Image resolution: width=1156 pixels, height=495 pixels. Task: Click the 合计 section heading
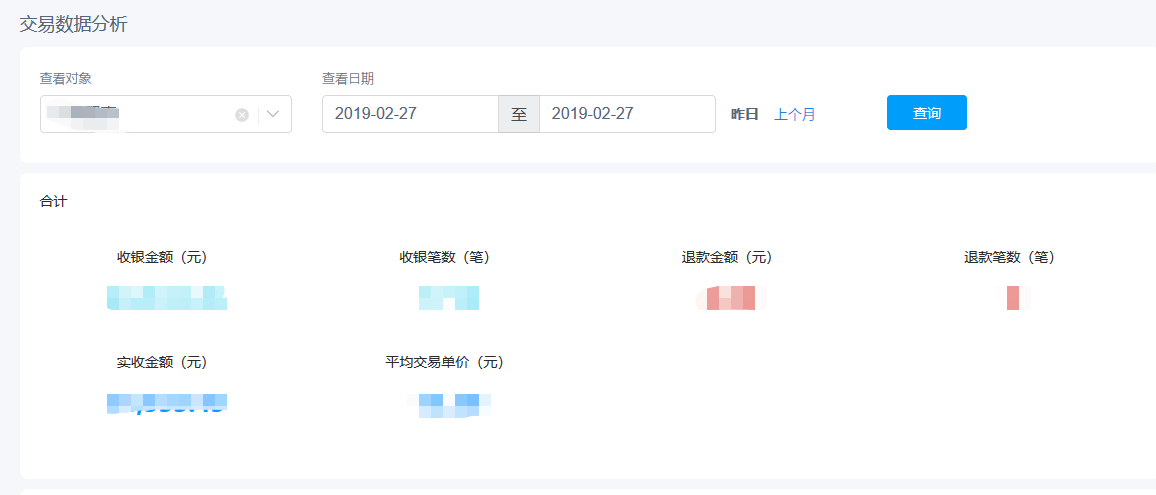54,201
